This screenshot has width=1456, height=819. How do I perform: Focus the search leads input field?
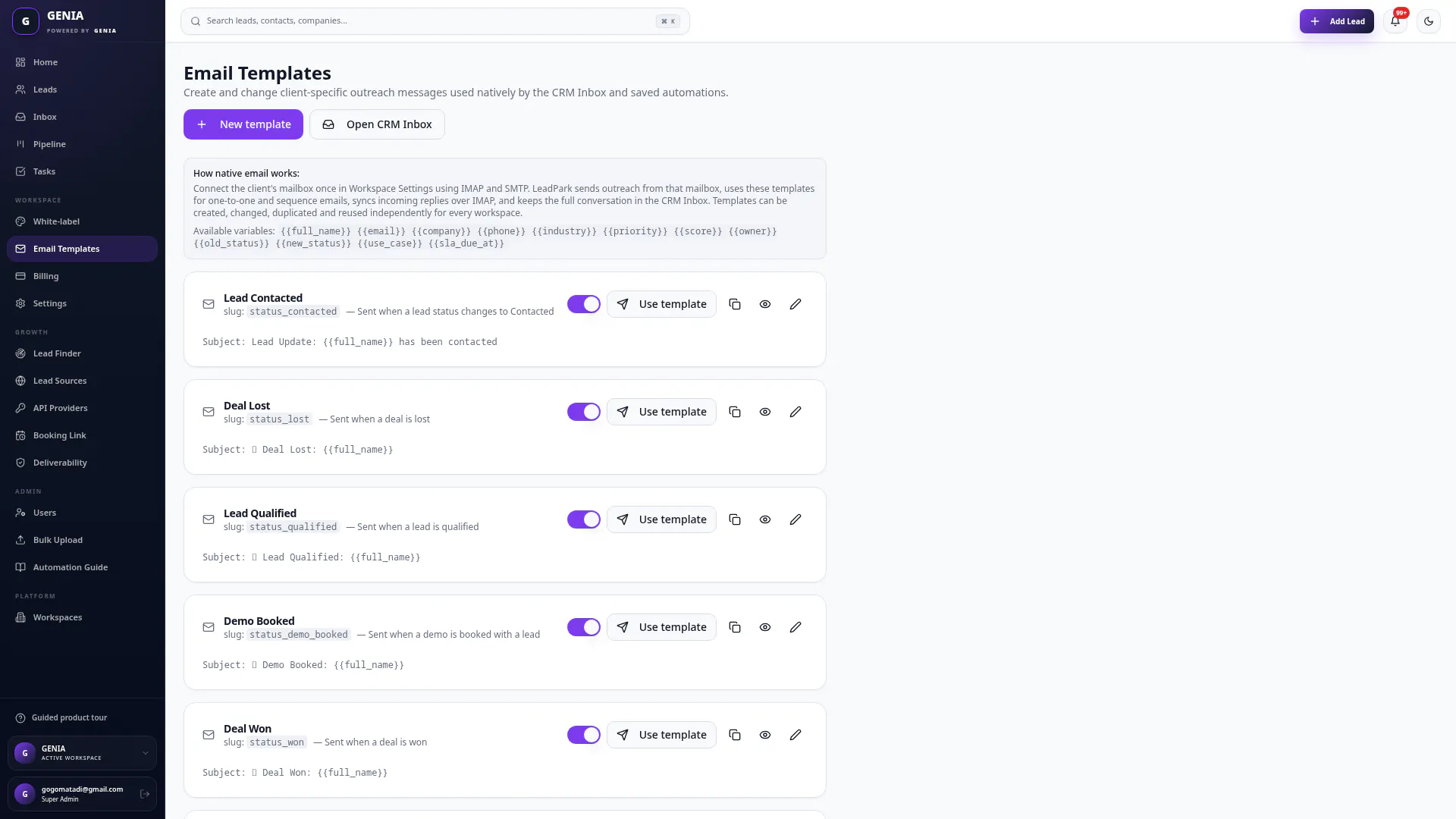pos(435,21)
